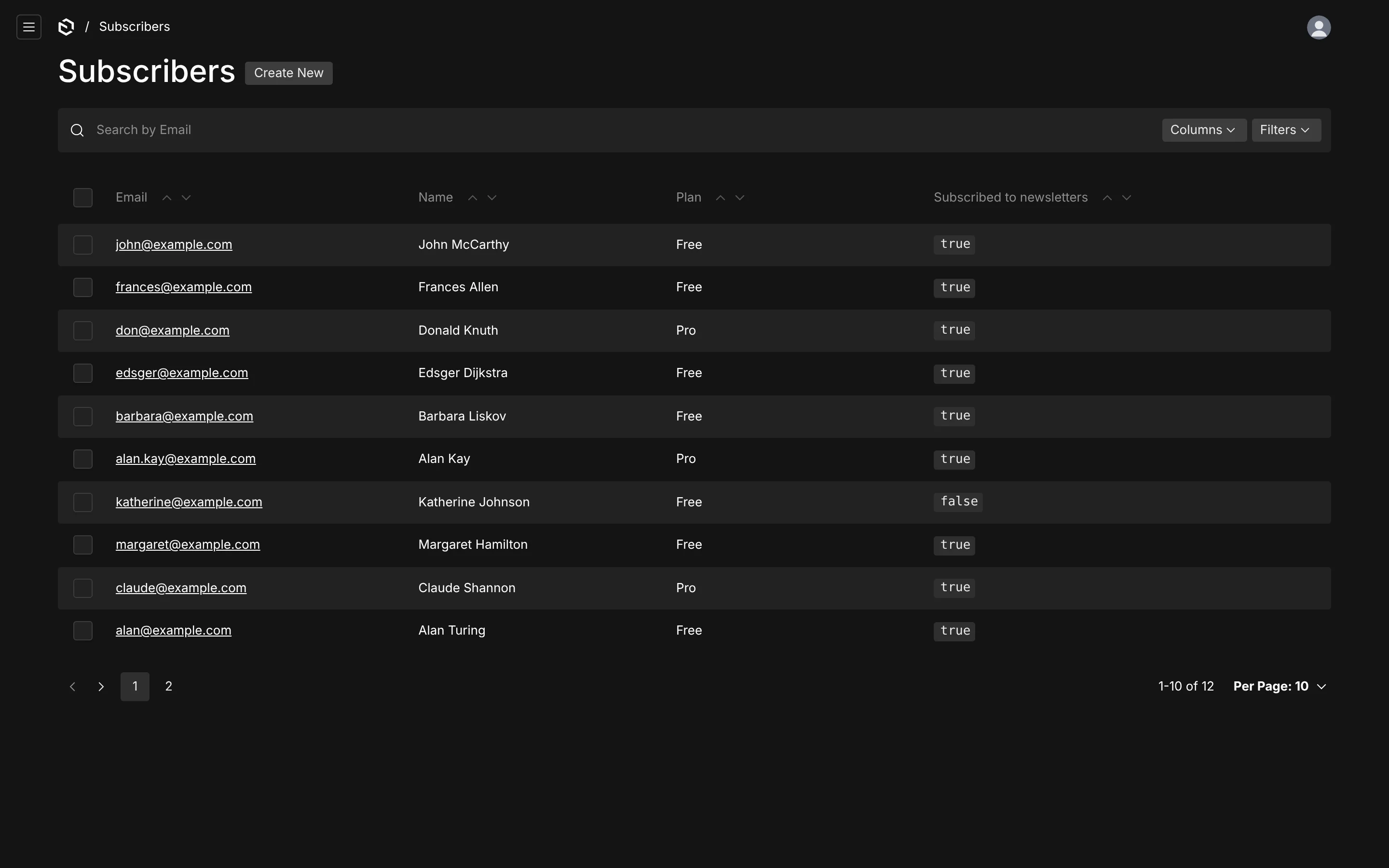Click the app logo icon
This screenshot has height=868, width=1389.
click(x=67, y=27)
